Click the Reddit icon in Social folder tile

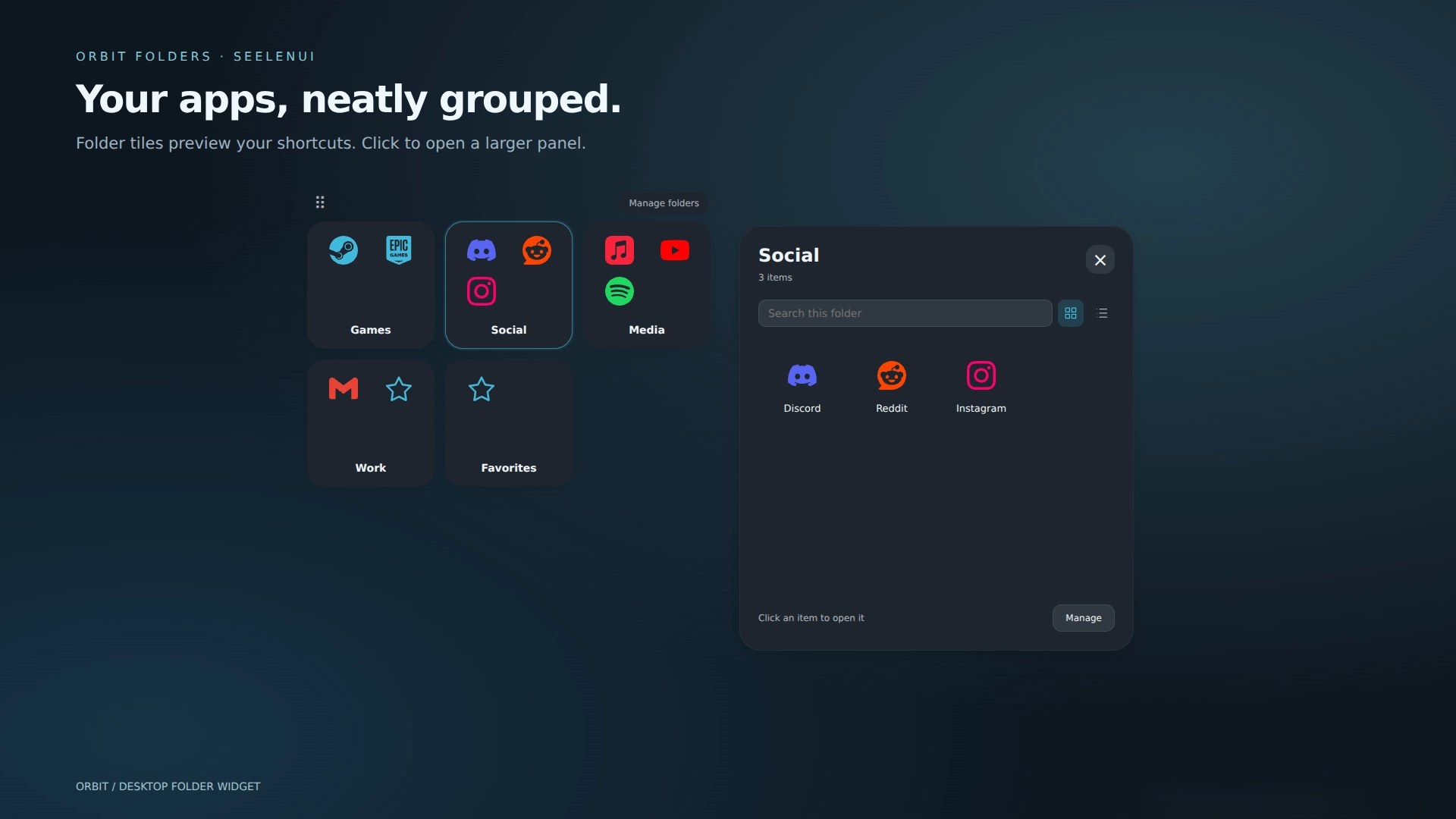coord(537,250)
